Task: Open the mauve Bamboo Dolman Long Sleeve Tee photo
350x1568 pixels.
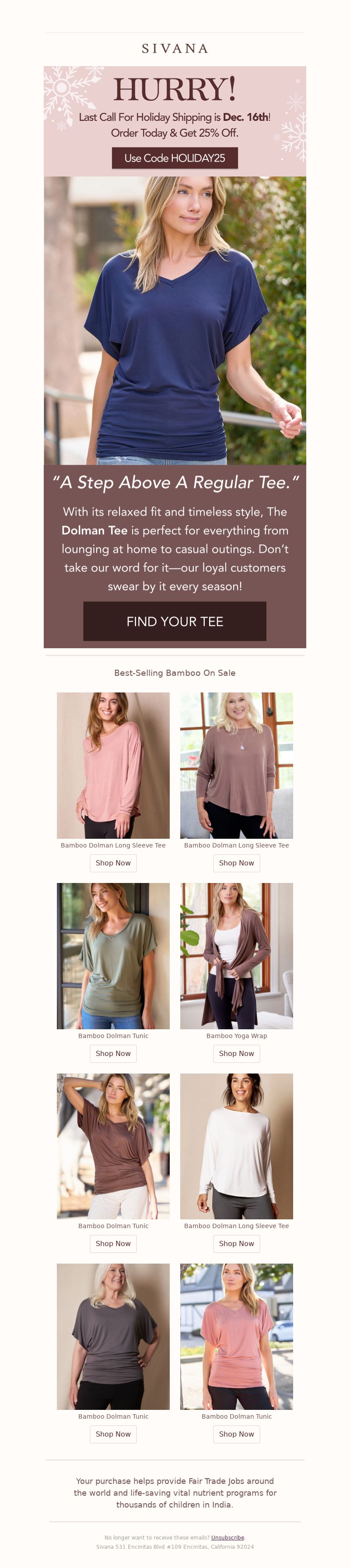Action: [236, 766]
